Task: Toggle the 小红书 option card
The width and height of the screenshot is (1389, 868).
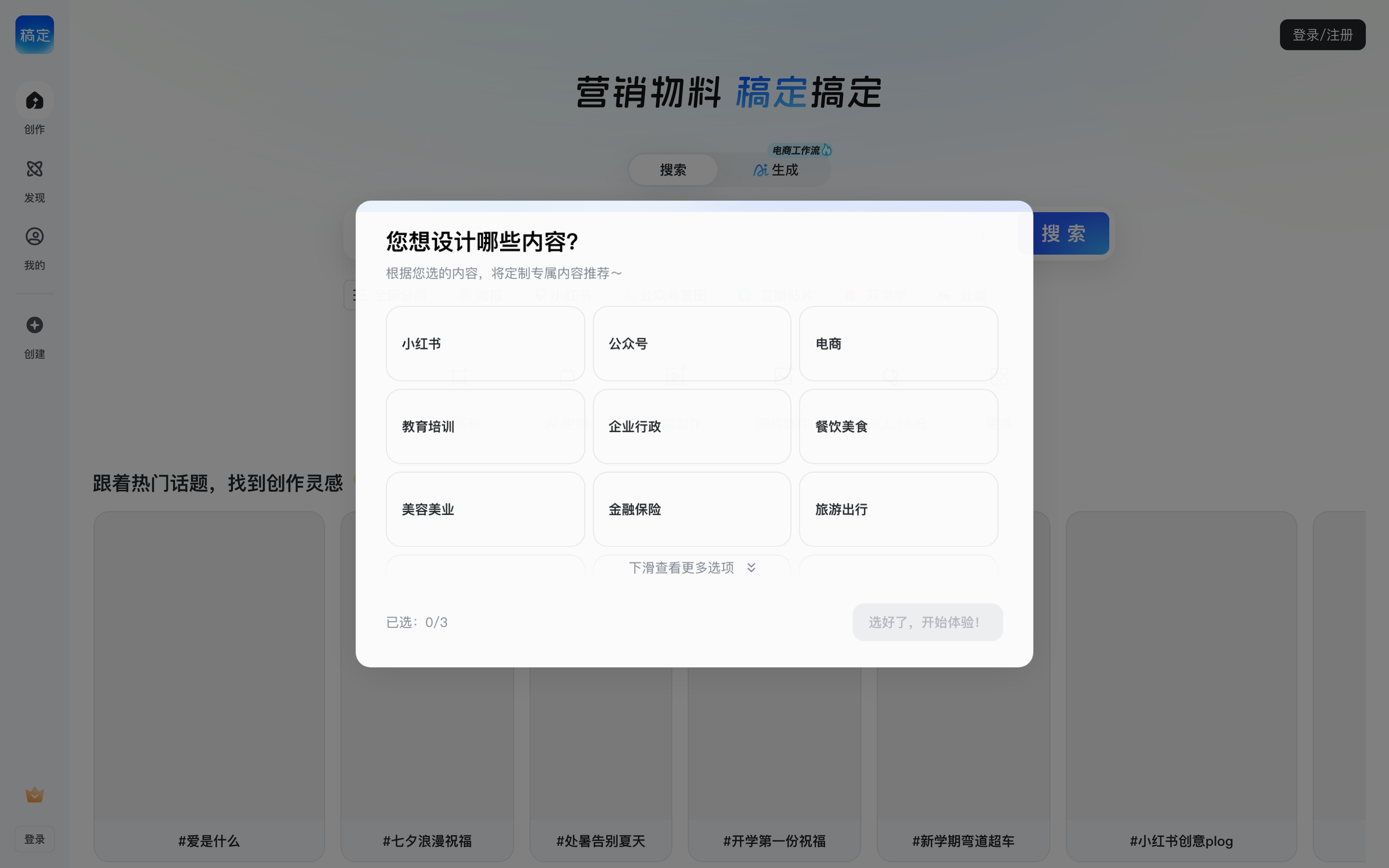Action: coord(485,343)
